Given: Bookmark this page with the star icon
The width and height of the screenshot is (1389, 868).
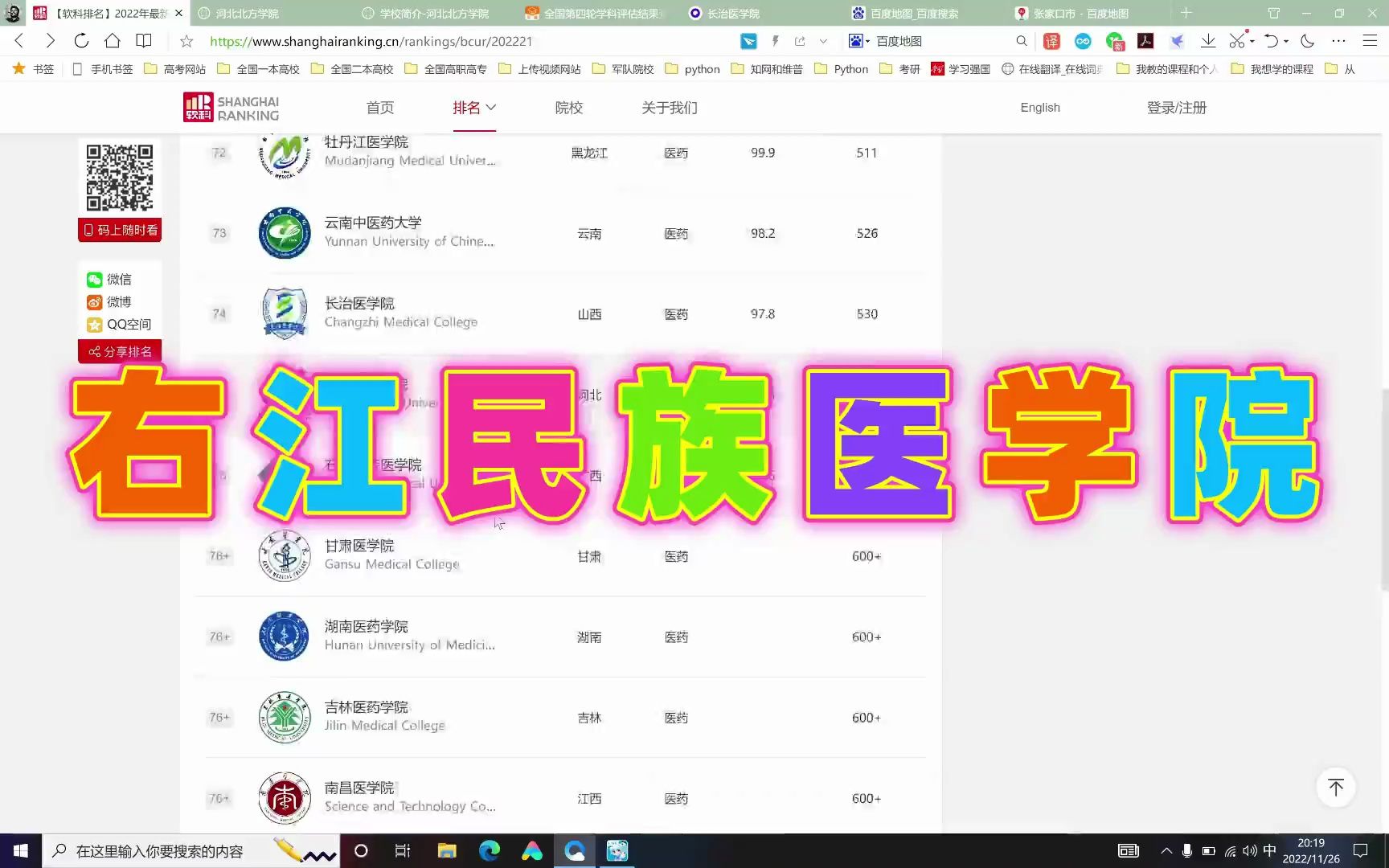Looking at the screenshot, I should point(186,41).
